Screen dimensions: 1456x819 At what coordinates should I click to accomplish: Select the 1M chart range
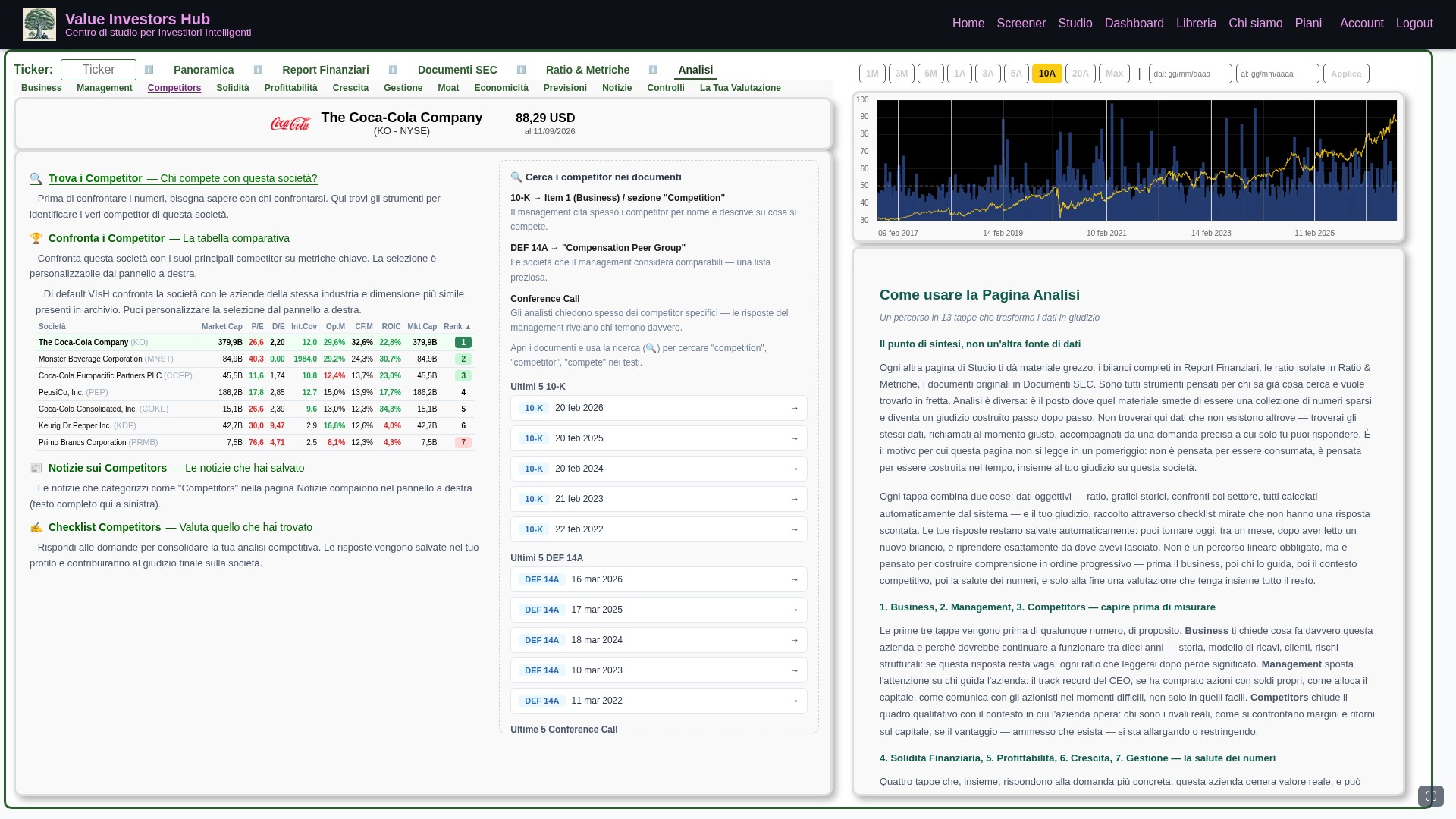(872, 74)
